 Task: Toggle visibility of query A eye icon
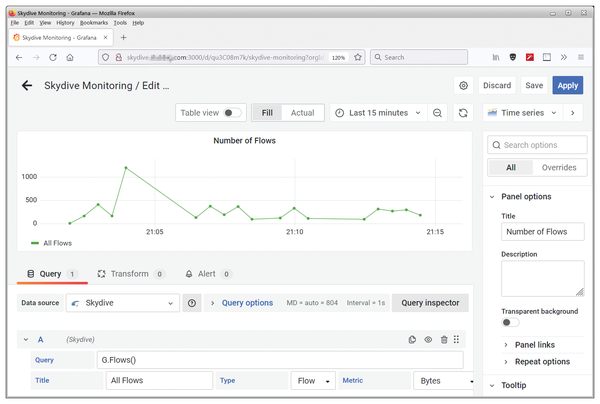click(428, 339)
